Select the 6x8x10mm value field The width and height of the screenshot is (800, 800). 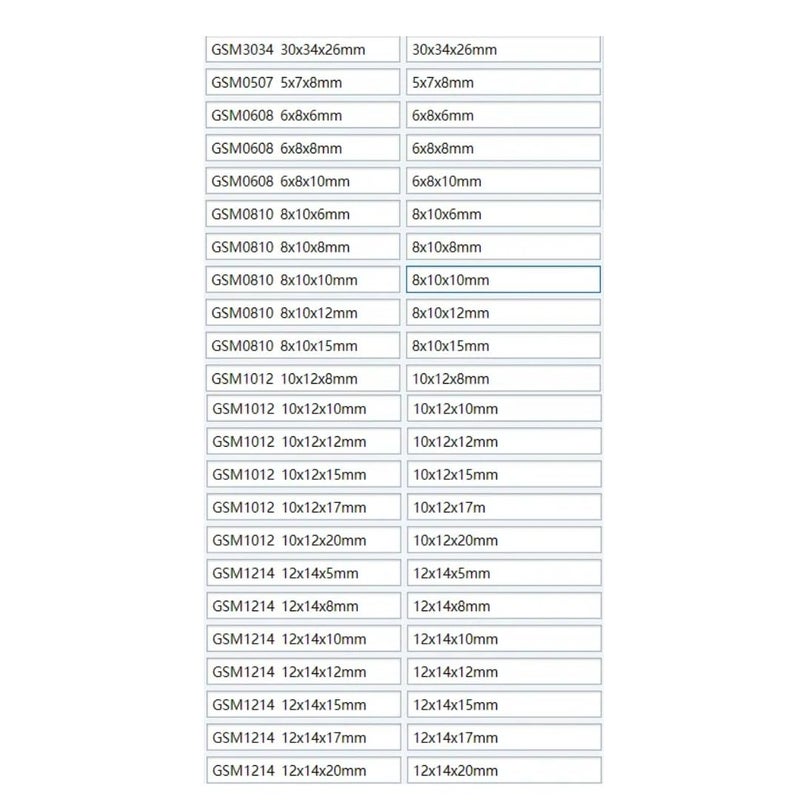point(503,181)
